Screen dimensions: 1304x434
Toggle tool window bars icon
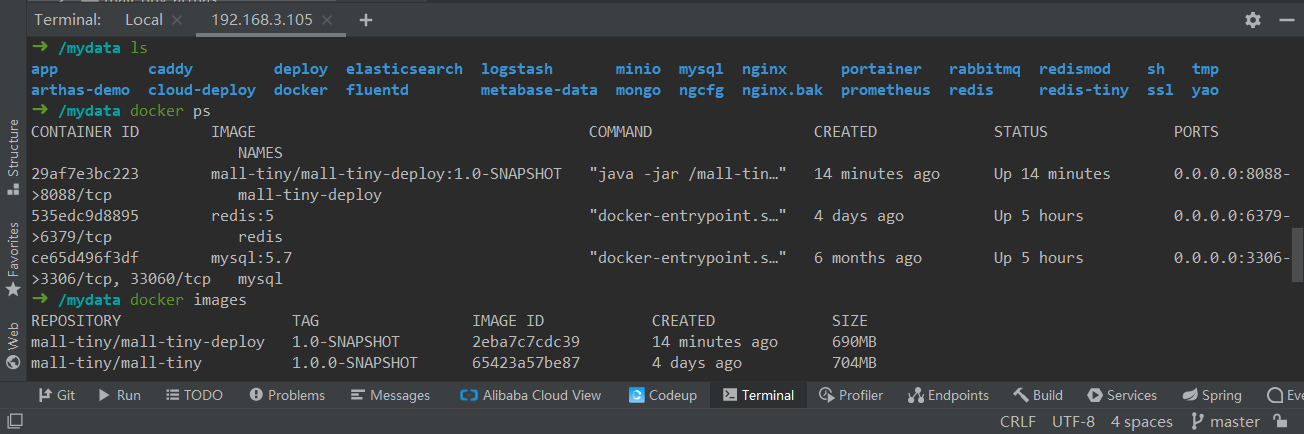click(x=13, y=423)
